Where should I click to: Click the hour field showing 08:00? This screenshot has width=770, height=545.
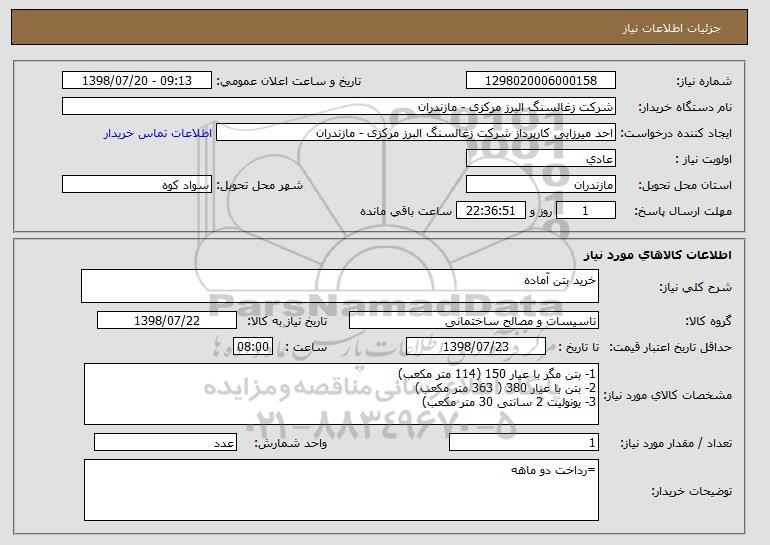253,347
